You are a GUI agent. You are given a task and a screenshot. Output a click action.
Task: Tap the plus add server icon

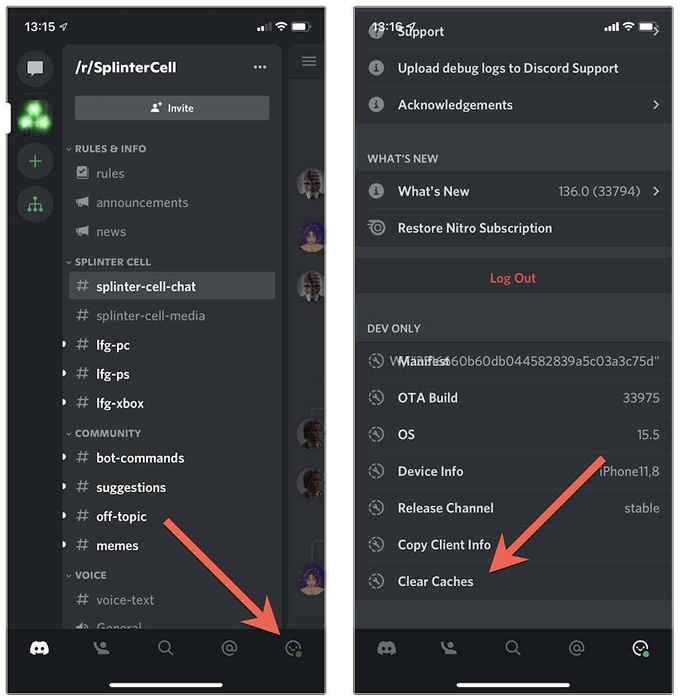[35, 161]
